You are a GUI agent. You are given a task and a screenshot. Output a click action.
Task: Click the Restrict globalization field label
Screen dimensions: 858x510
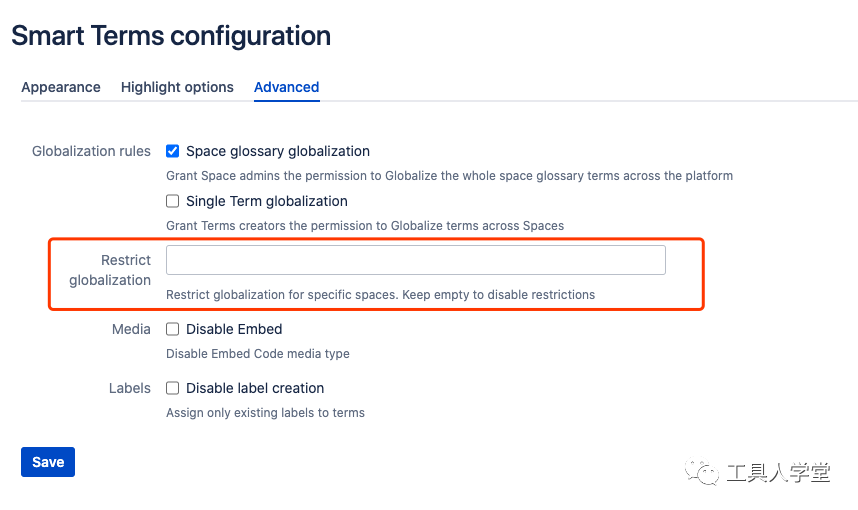coord(110,270)
